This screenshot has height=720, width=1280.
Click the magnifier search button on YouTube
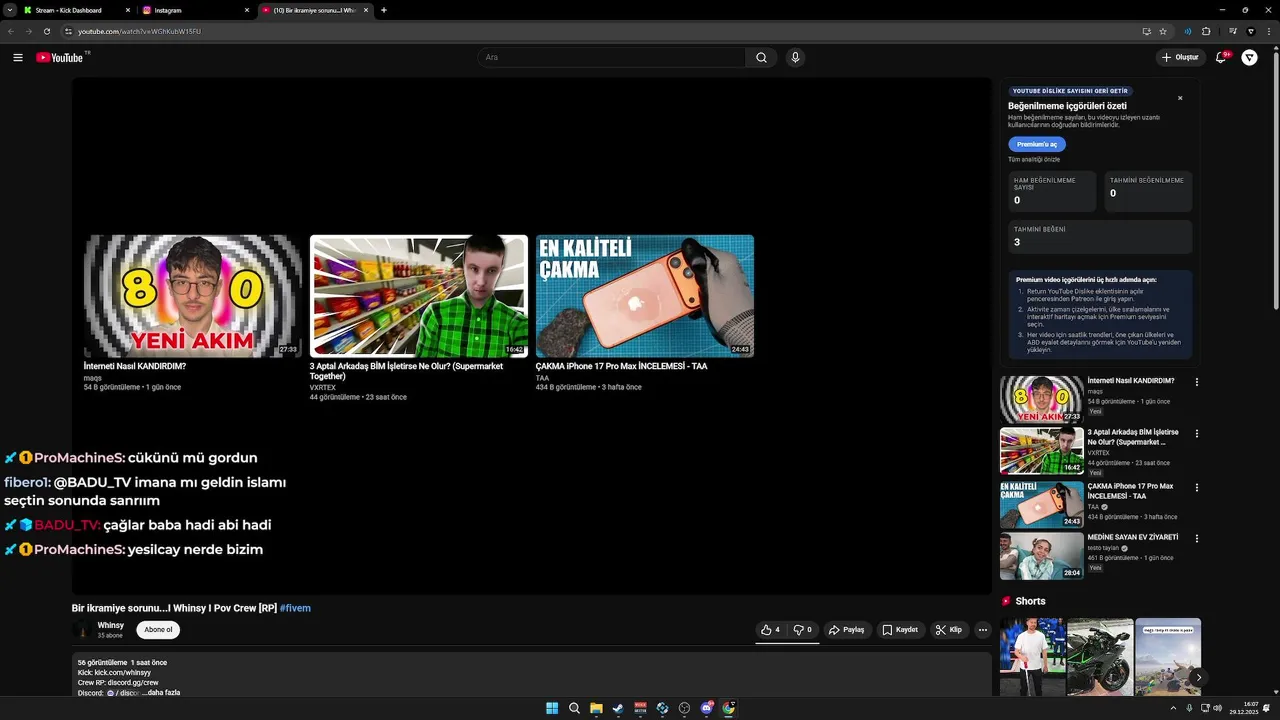tap(761, 57)
